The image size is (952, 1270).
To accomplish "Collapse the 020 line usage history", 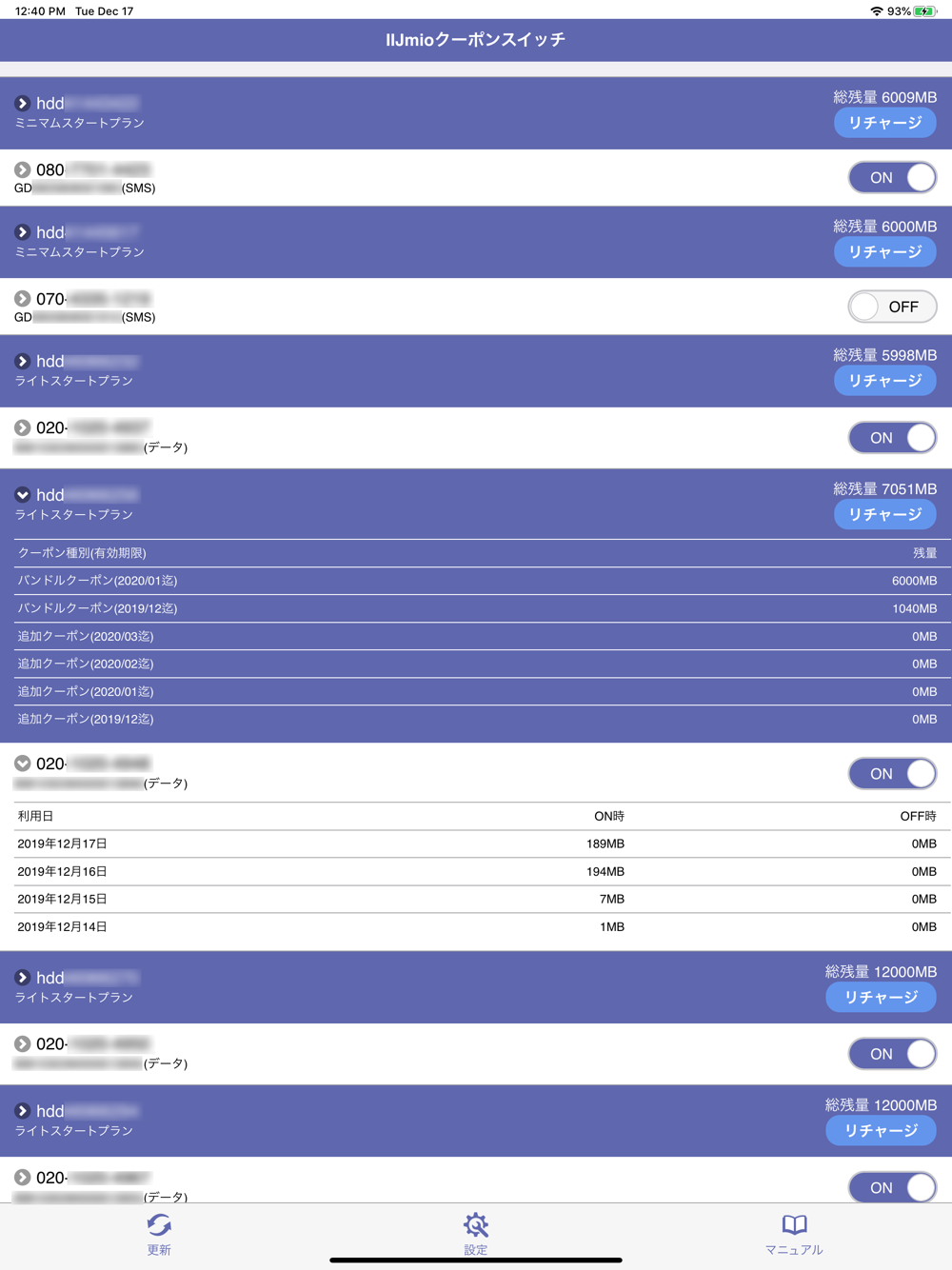I will point(22,764).
